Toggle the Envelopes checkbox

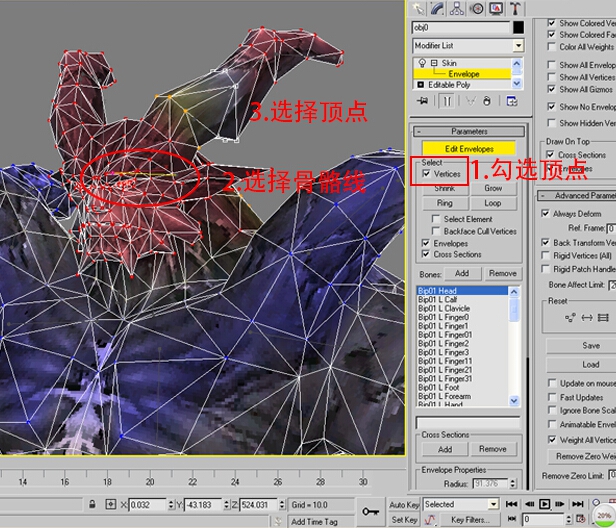(x=425, y=243)
